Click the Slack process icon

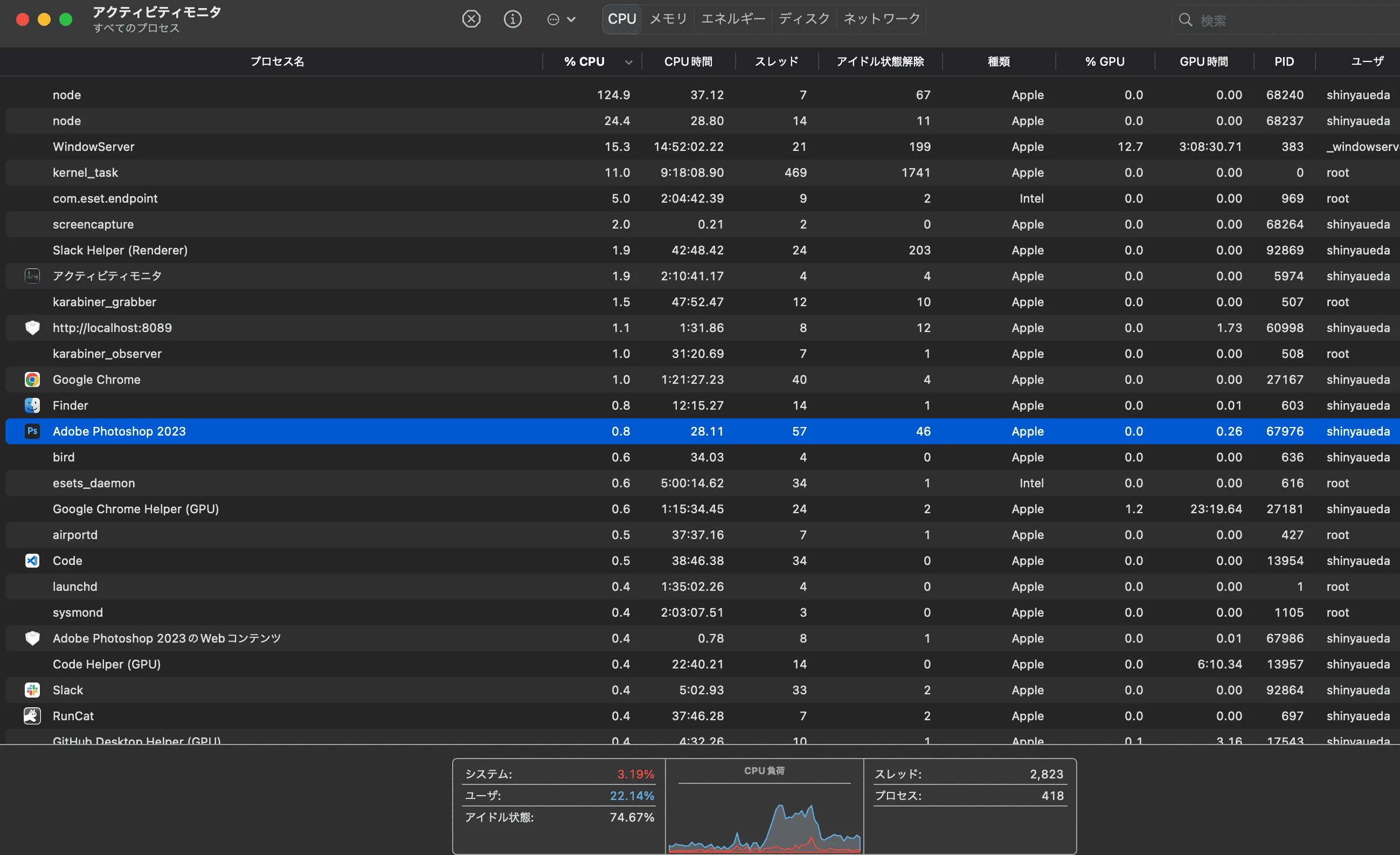coord(32,690)
